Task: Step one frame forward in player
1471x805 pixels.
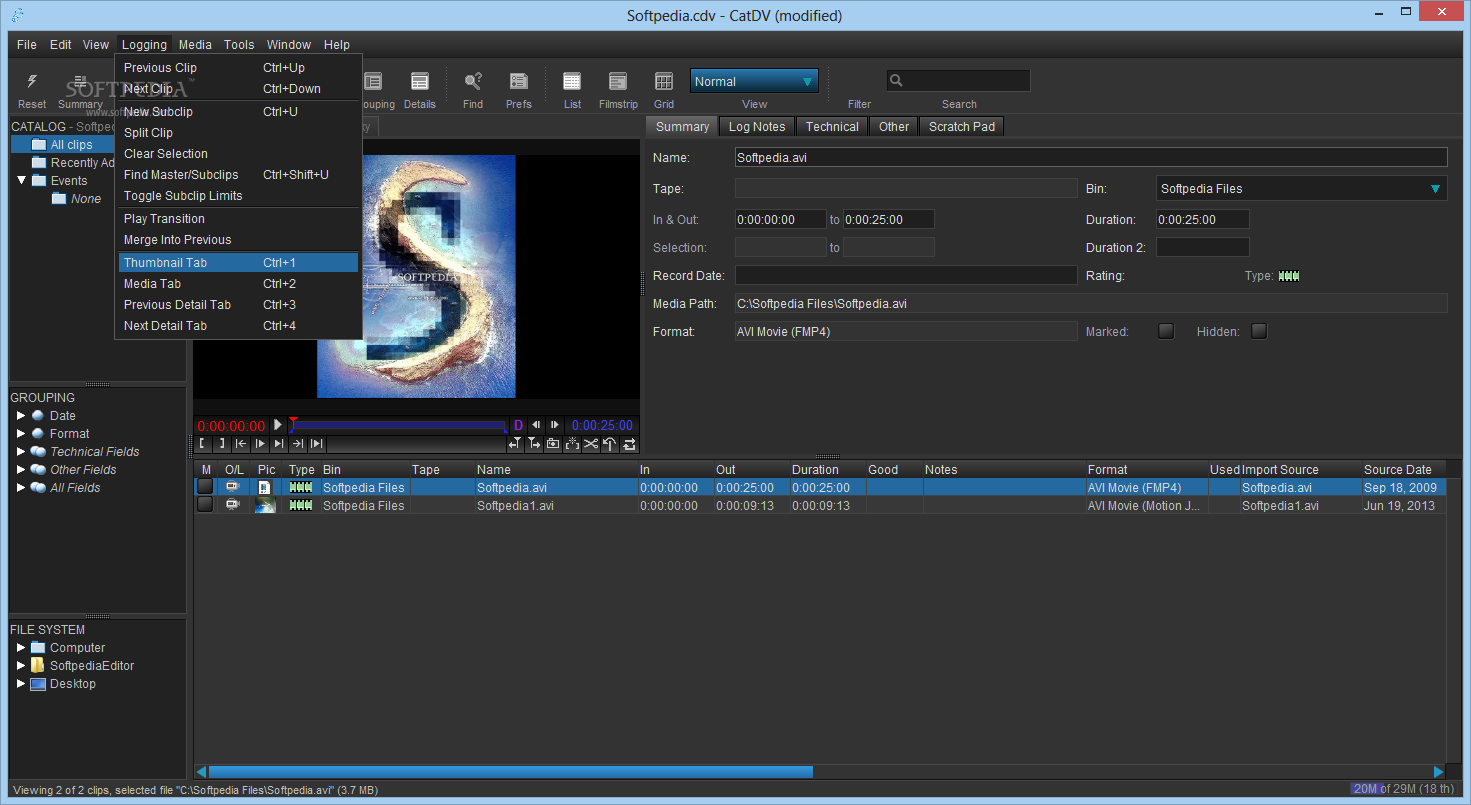Action: (555, 425)
